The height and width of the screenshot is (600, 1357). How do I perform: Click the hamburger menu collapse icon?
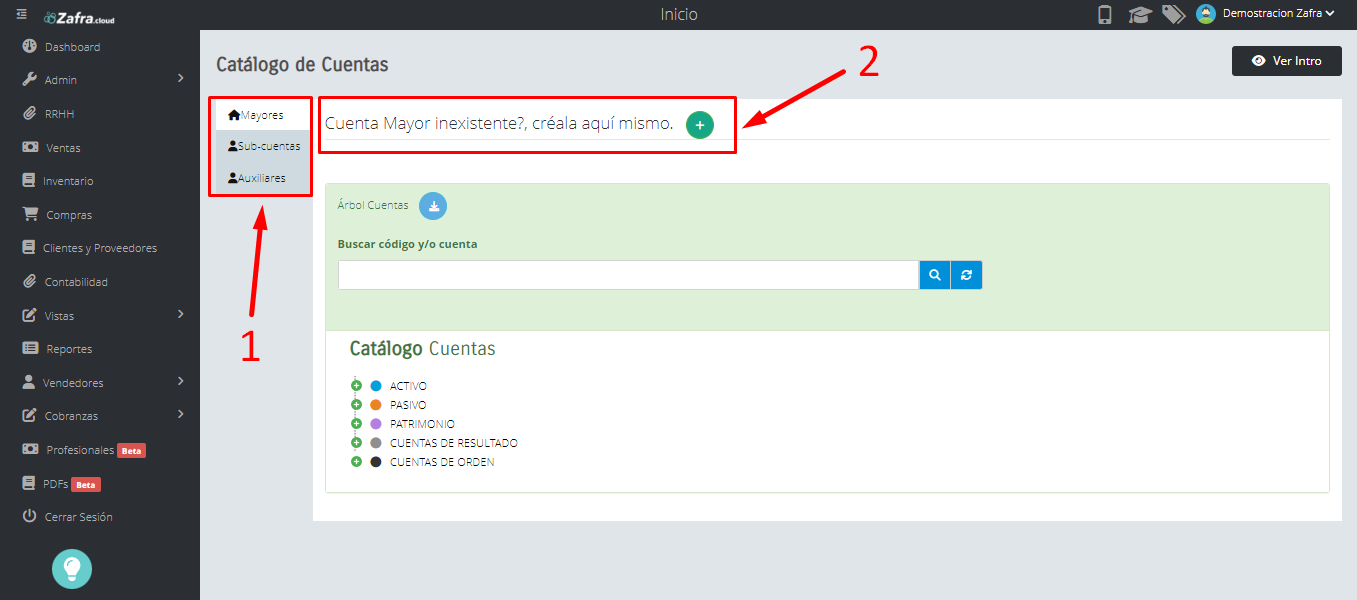(21, 14)
